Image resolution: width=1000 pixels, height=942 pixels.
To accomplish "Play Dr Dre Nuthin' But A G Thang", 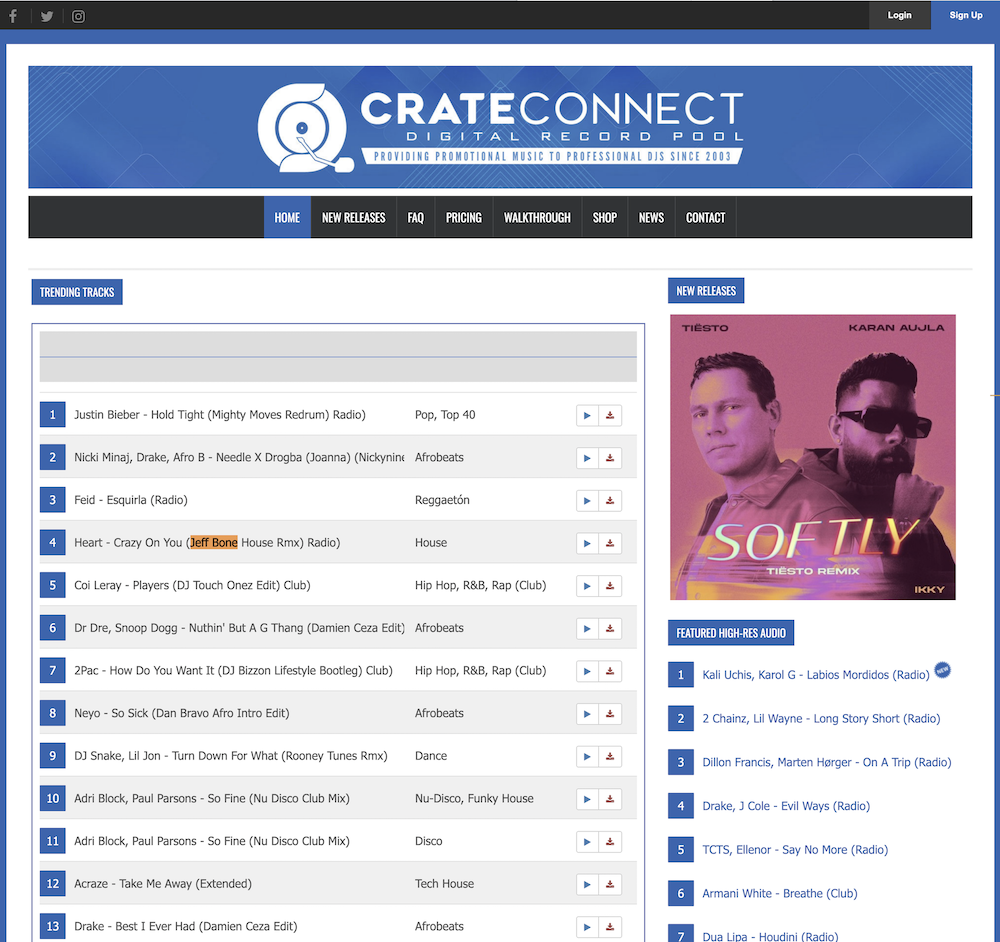I will 587,628.
